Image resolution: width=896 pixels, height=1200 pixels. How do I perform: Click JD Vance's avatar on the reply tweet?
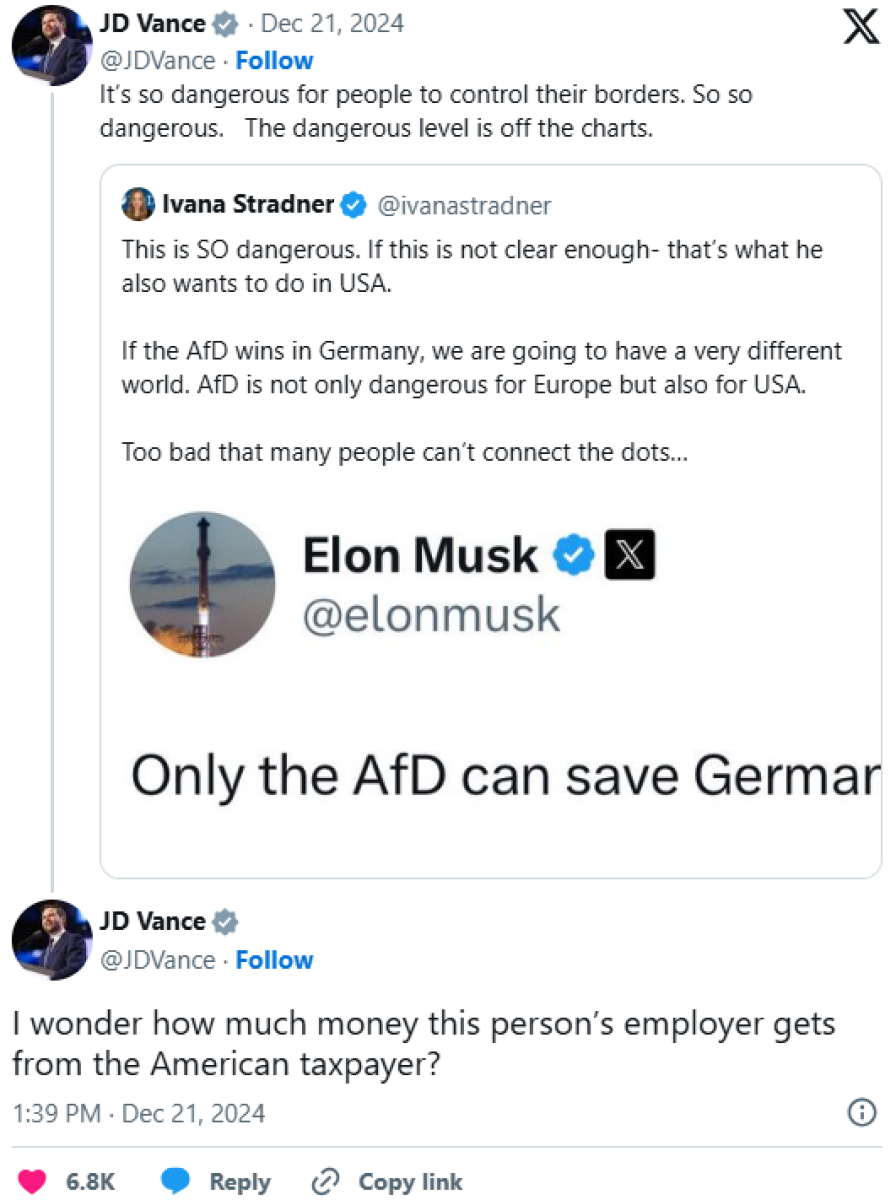point(51,940)
